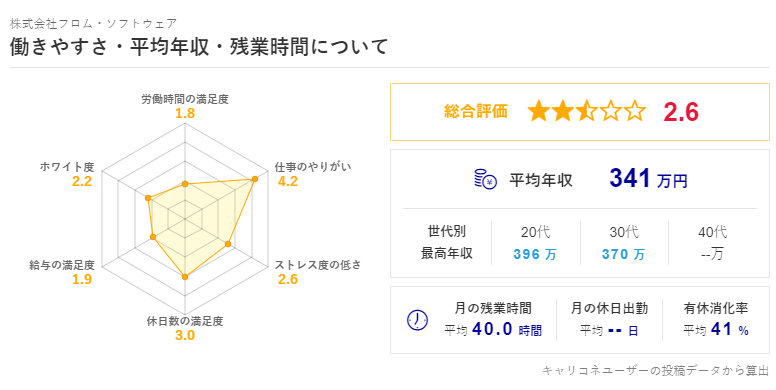Viewport: 776px width, 390px height.
Task: Click the 給与の満足度 axis label
Action: tap(62, 265)
